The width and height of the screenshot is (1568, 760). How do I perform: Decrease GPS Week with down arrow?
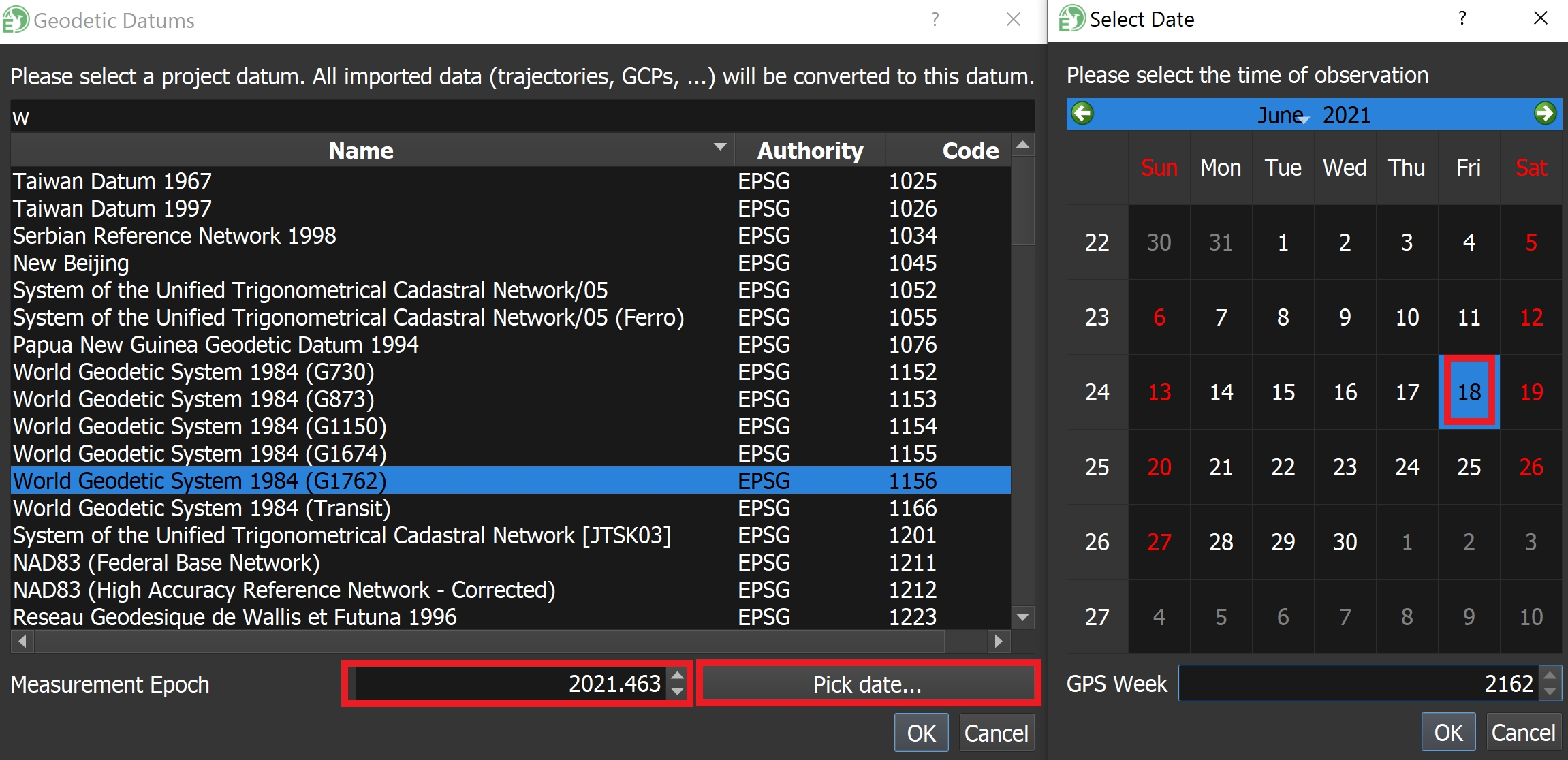click(x=1550, y=691)
